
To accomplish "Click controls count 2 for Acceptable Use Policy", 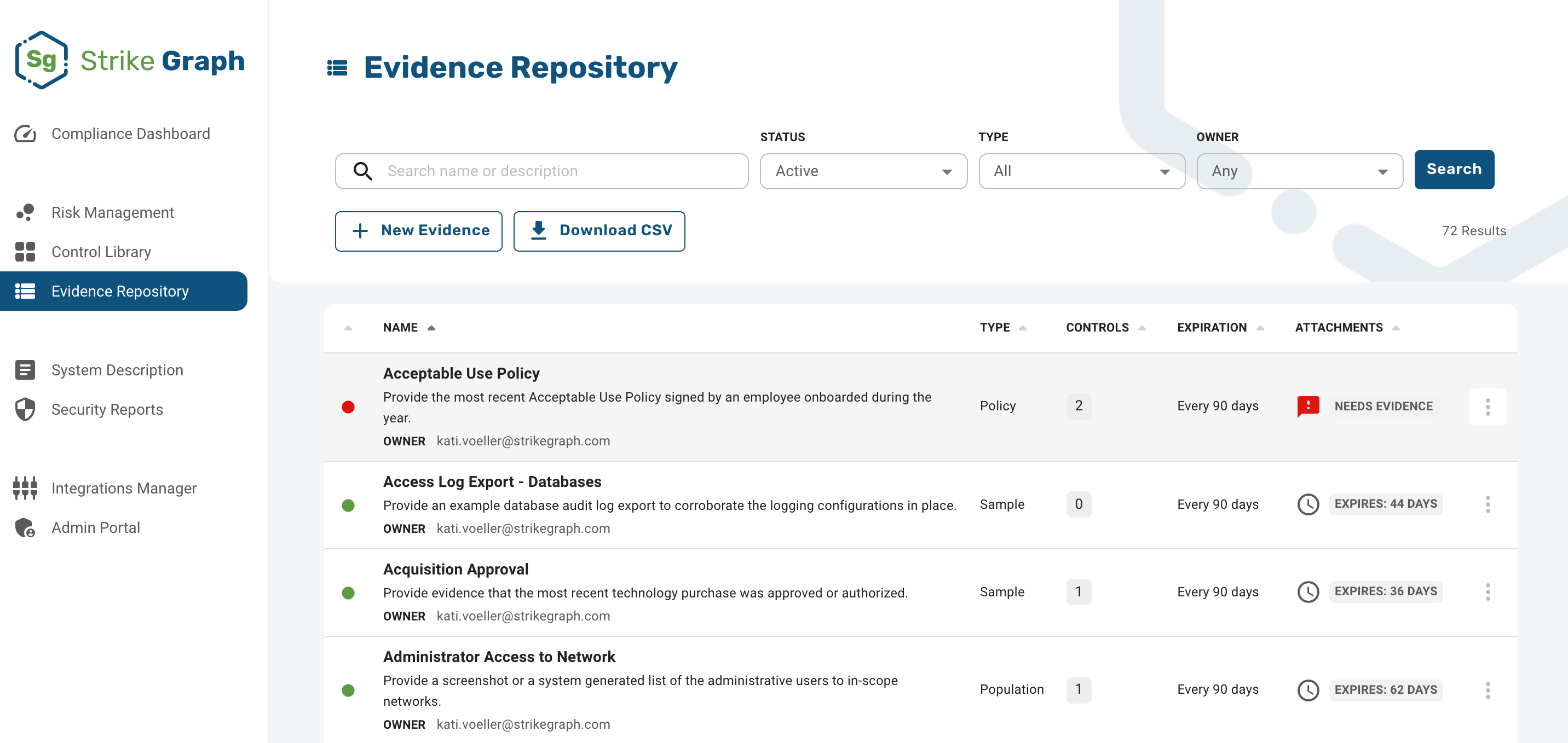I will click(1079, 407).
